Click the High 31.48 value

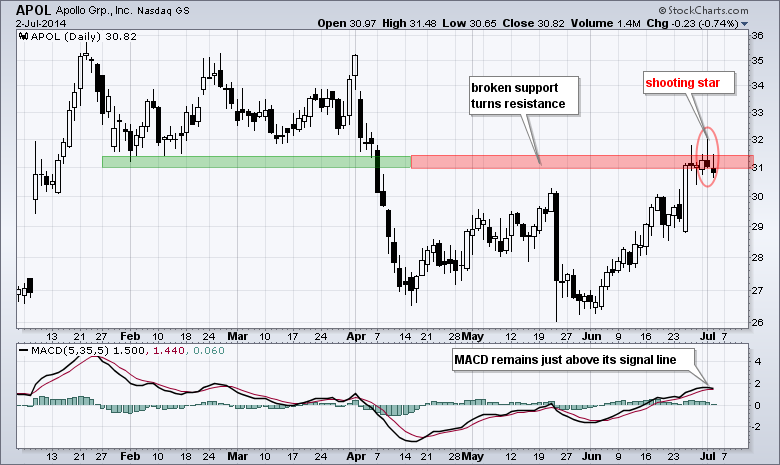tap(411, 23)
